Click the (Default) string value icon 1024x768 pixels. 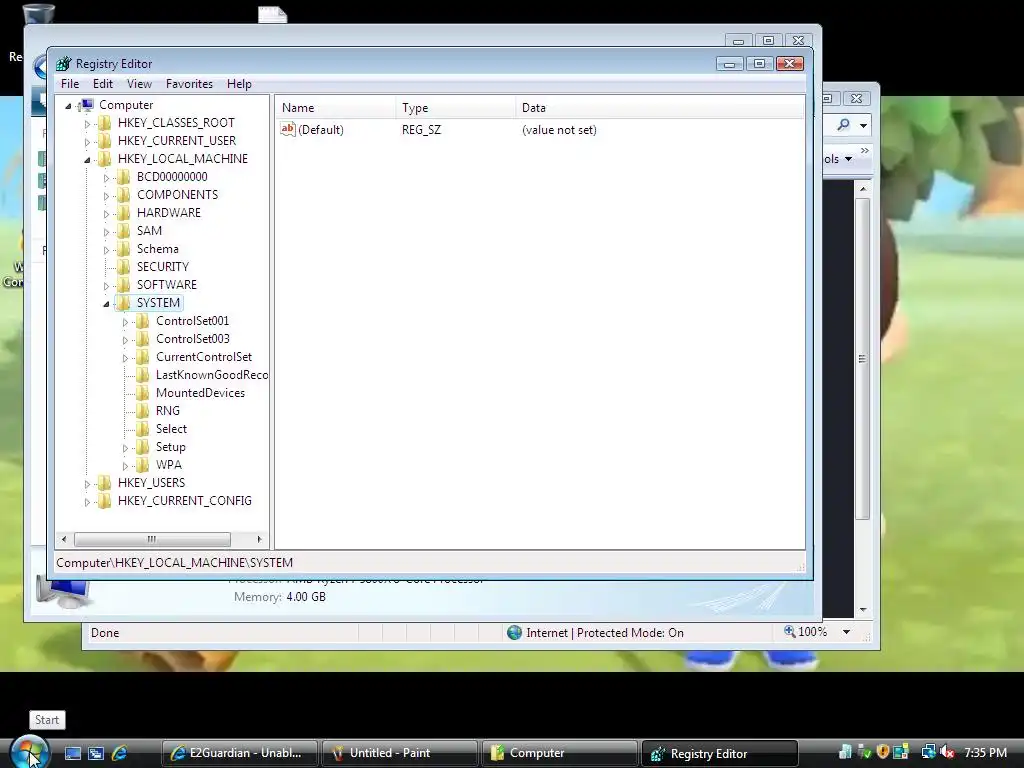coord(288,129)
